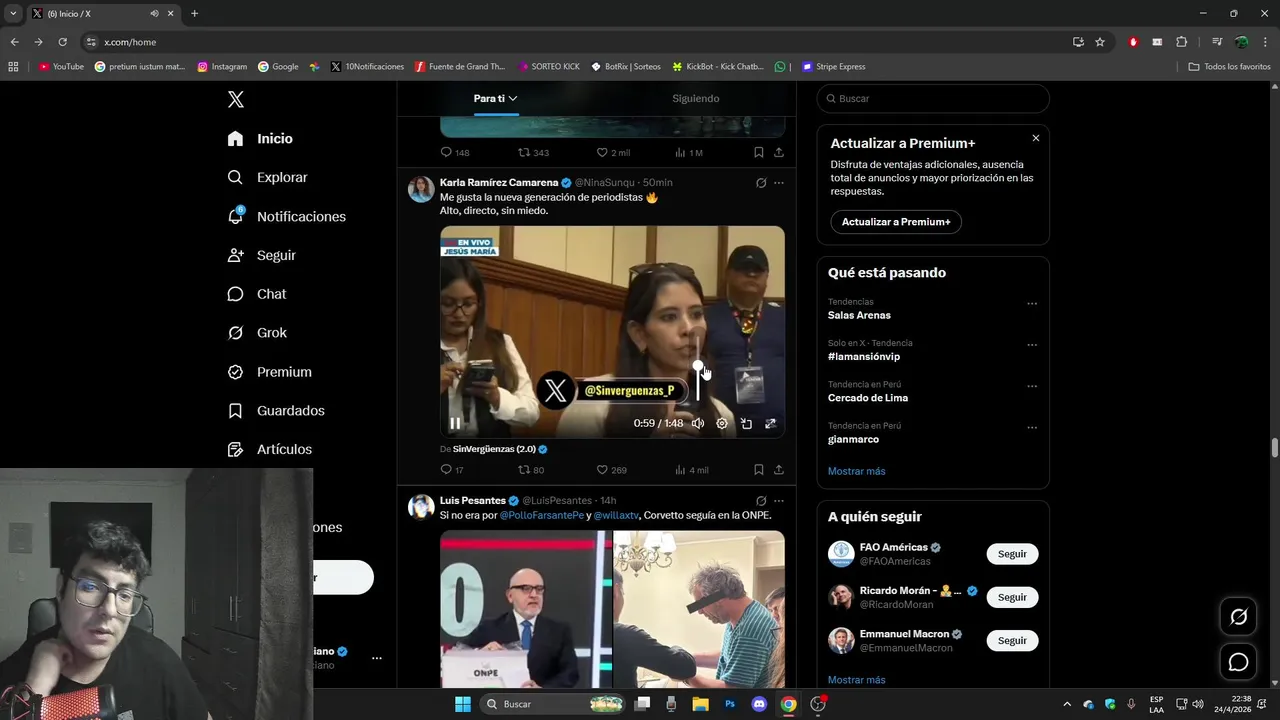Reload the page in Chrome
Screen dimensions: 1280x720
[62, 42]
